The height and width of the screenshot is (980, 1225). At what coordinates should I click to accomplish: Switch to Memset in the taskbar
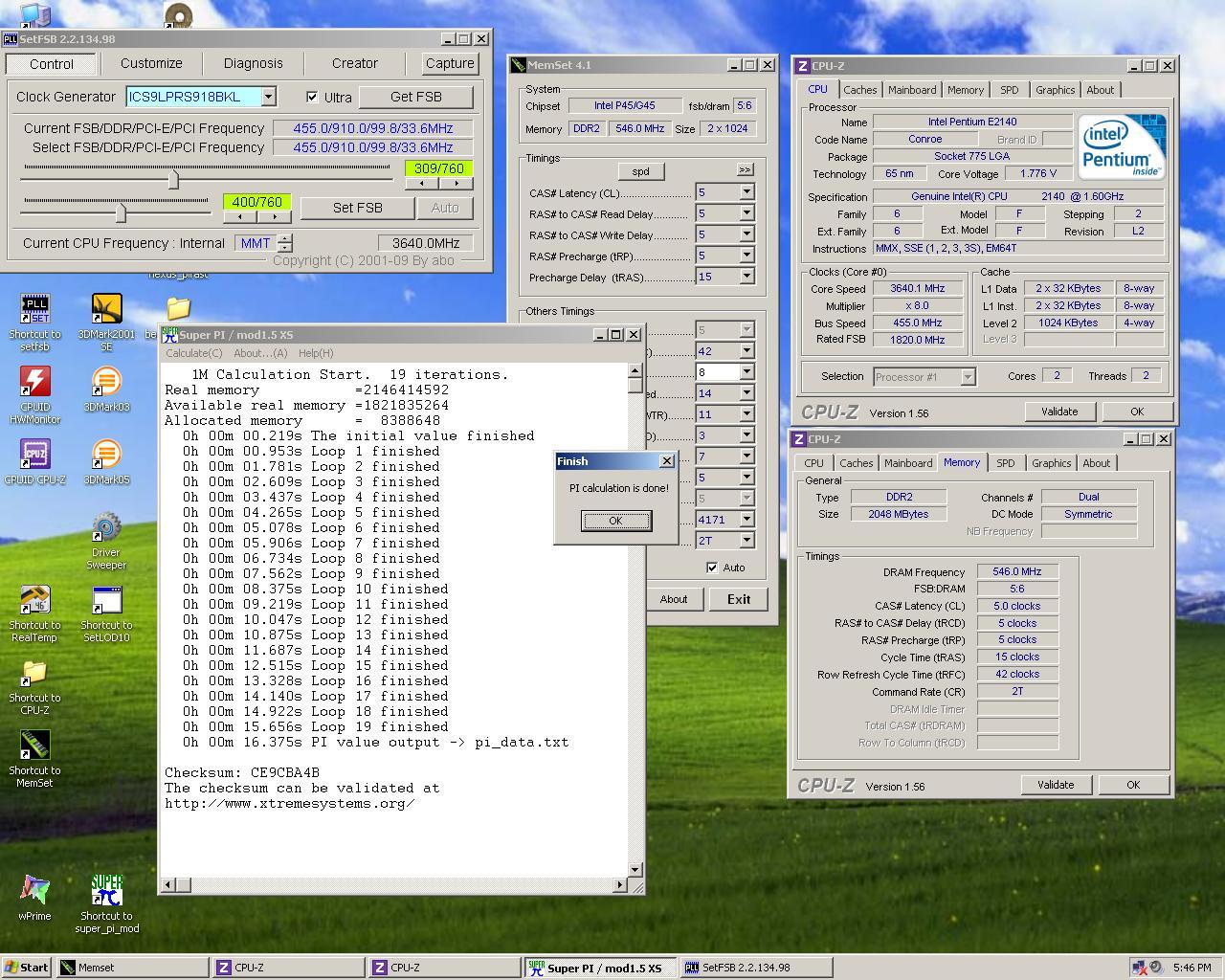click(x=132, y=968)
